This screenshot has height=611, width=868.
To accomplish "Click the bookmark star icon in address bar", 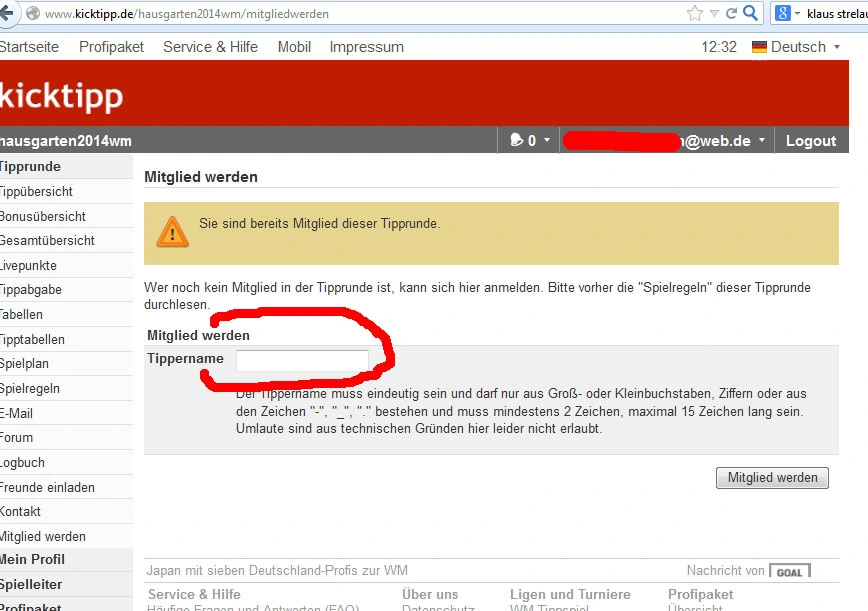I will point(695,14).
